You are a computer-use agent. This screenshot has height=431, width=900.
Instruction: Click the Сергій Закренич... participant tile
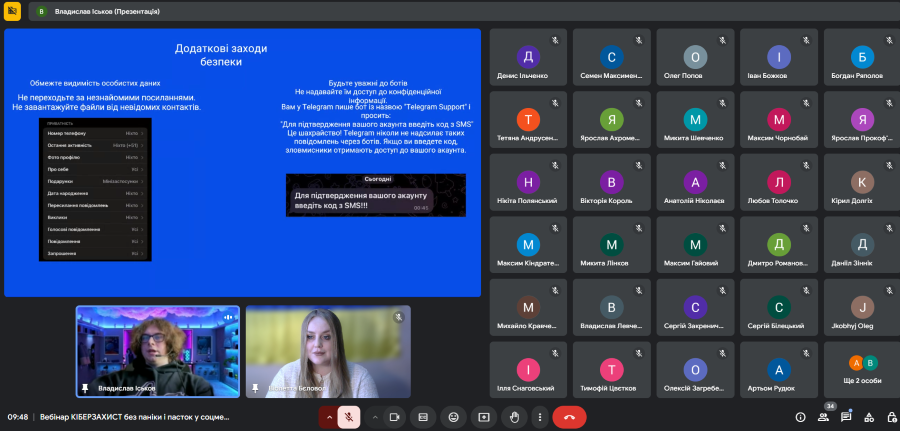[695, 307]
